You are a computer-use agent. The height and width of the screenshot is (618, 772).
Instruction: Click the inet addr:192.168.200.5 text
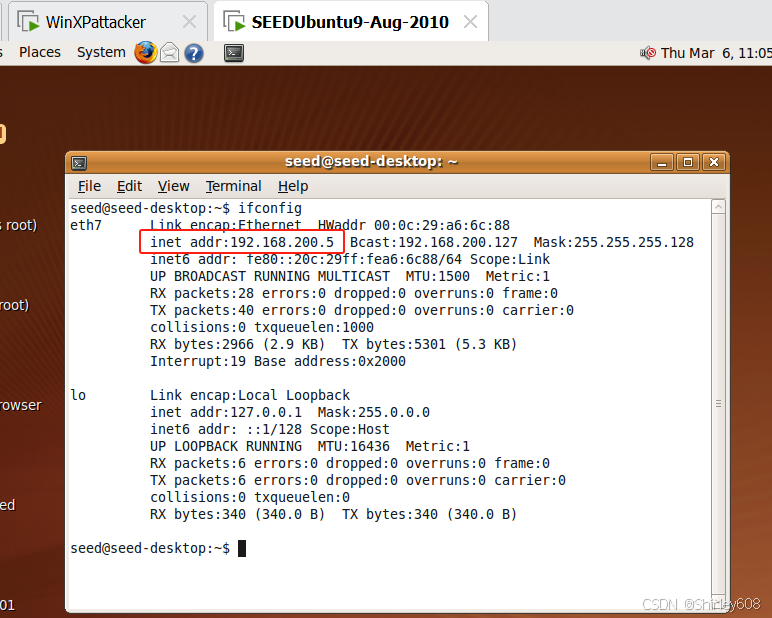pos(242,242)
